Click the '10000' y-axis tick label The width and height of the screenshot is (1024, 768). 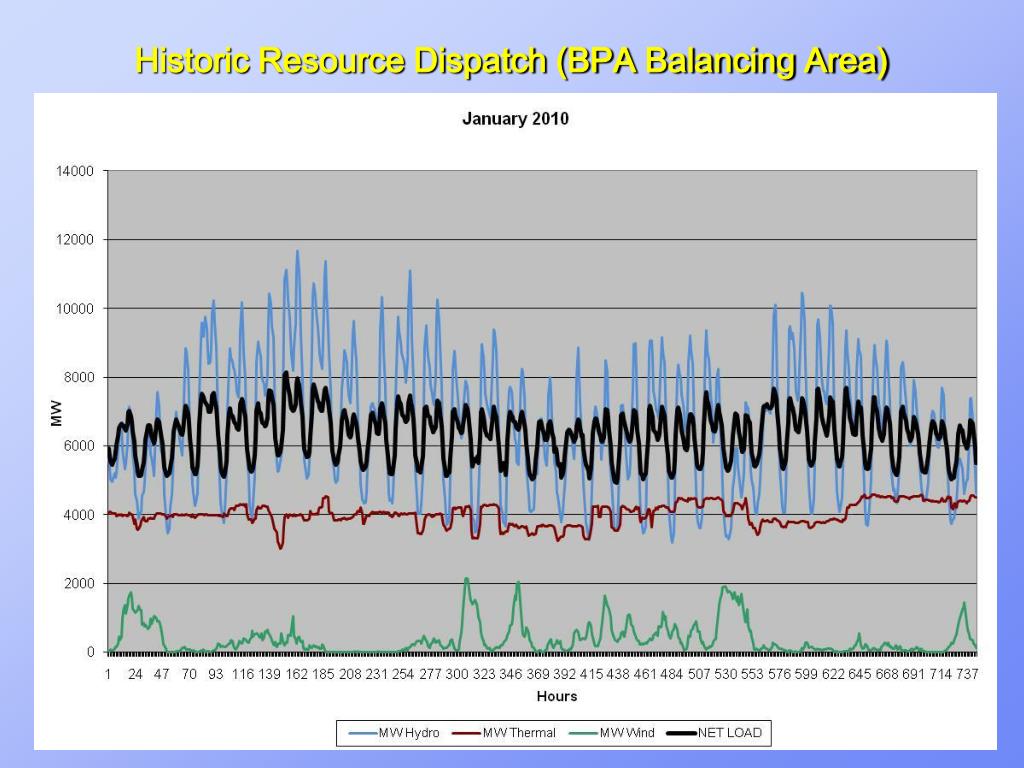75,309
